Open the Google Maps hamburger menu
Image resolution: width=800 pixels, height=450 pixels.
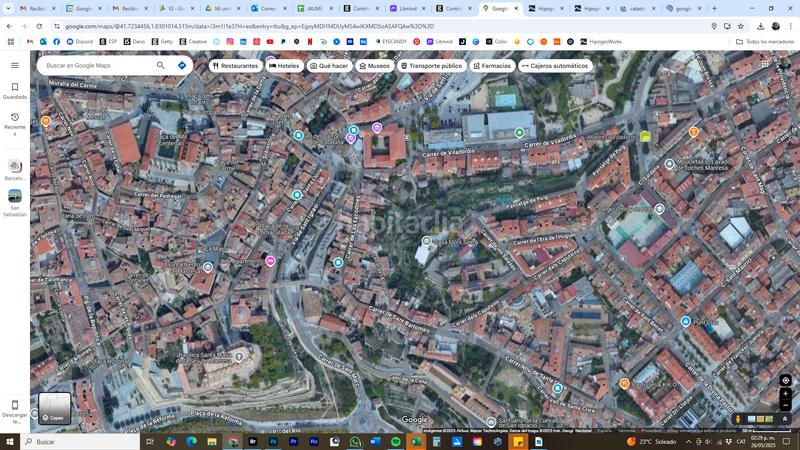click(x=15, y=65)
